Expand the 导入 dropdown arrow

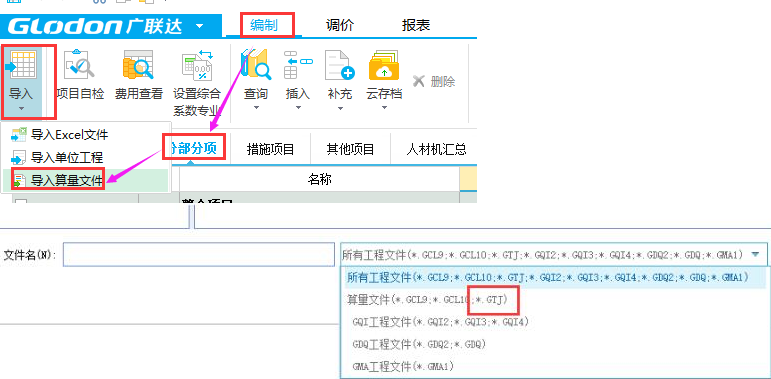coord(21,108)
